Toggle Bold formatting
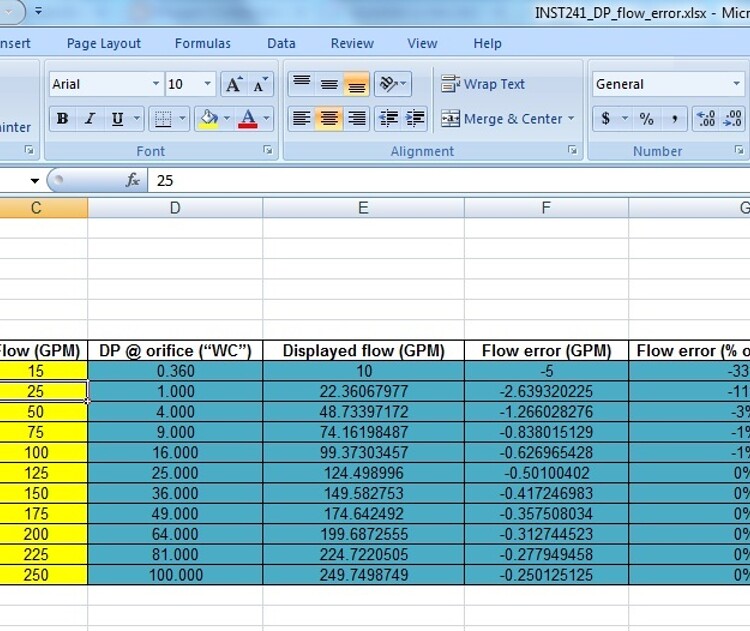Screen dimensions: 750x631 pyautogui.click(x=62, y=119)
